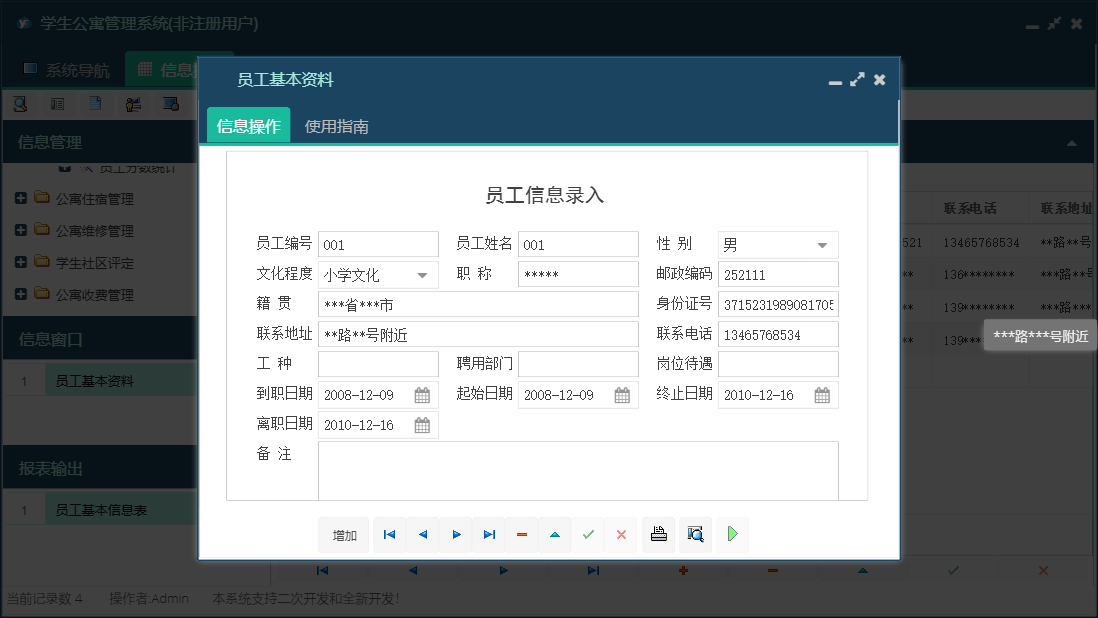Click the first-record navigation icon
The height and width of the screenshot is (618, 1098).
click(389, 535)
